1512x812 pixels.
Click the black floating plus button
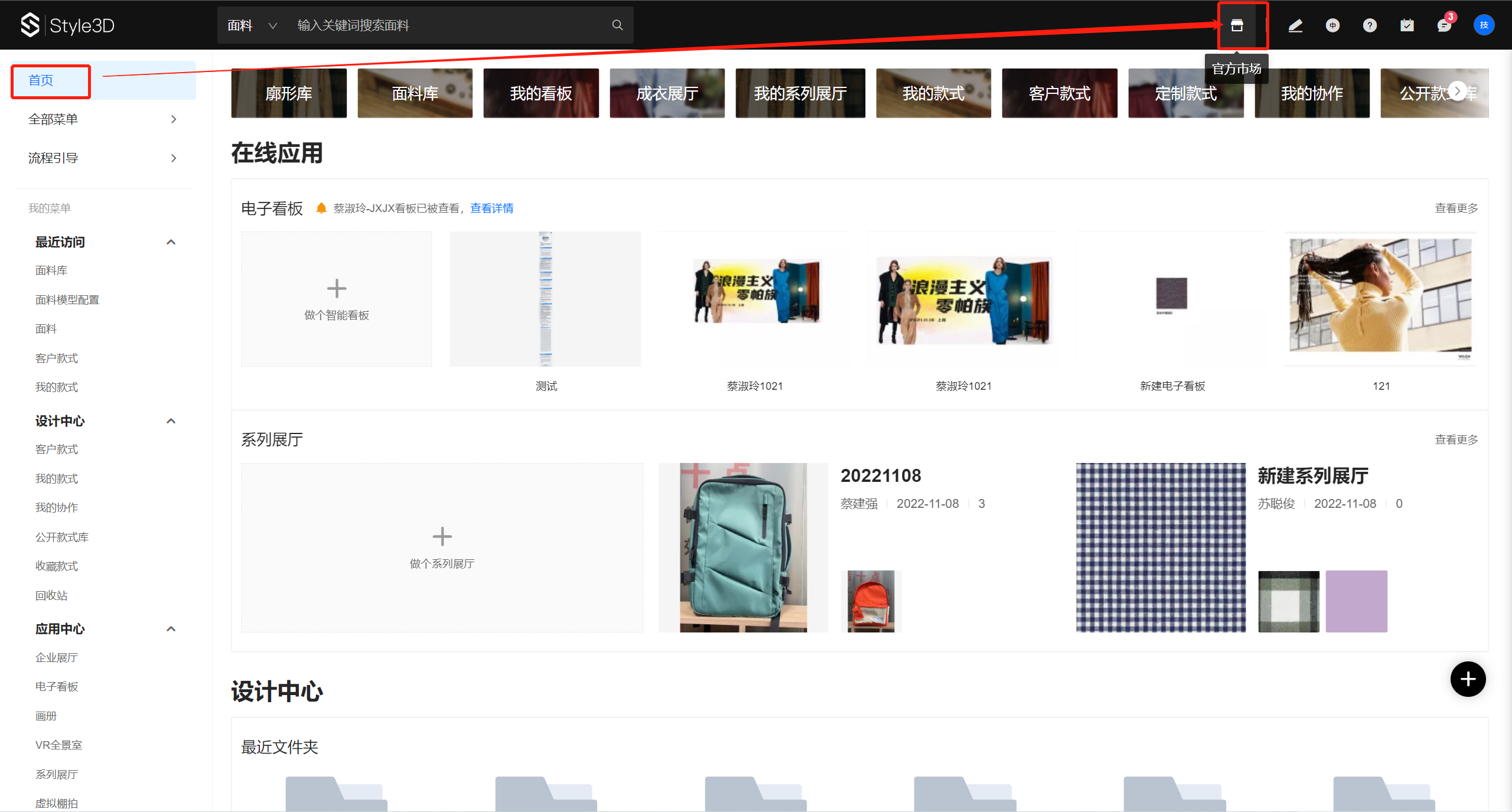(1468, 679)
